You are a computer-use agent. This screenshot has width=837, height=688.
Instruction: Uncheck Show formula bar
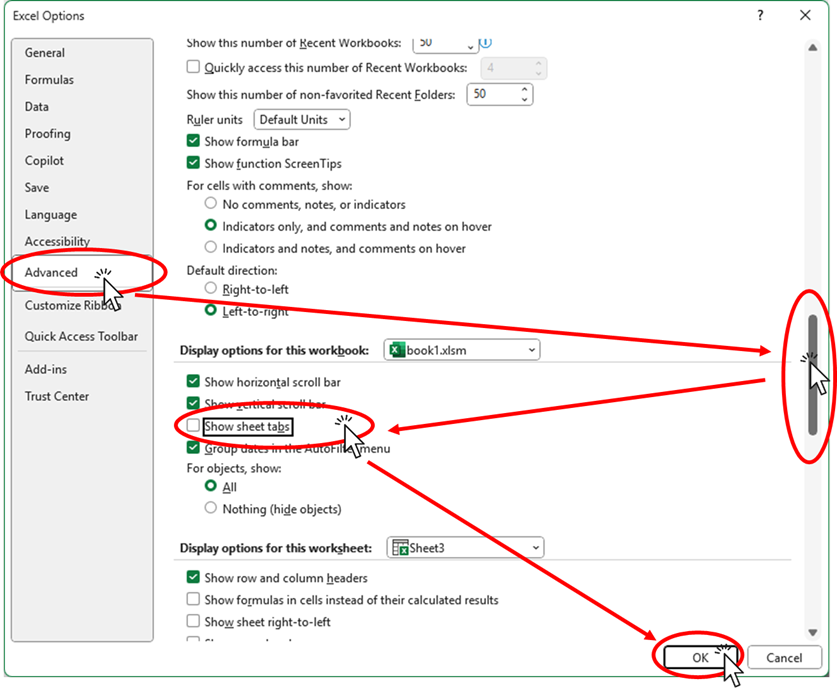click(x=193, y=141)
